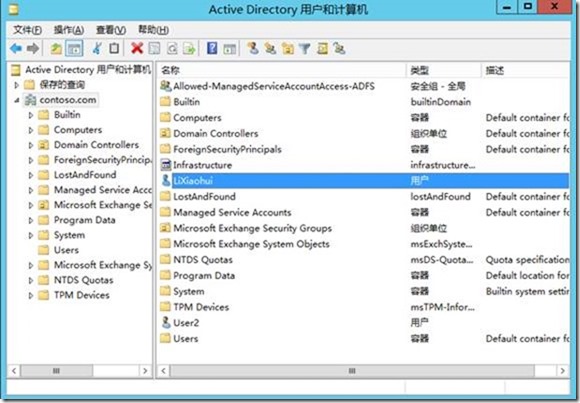The height and width of the screenshot is (403, 580).
Task: Click the Back arrow in toolbar
Action: point(16,48)
